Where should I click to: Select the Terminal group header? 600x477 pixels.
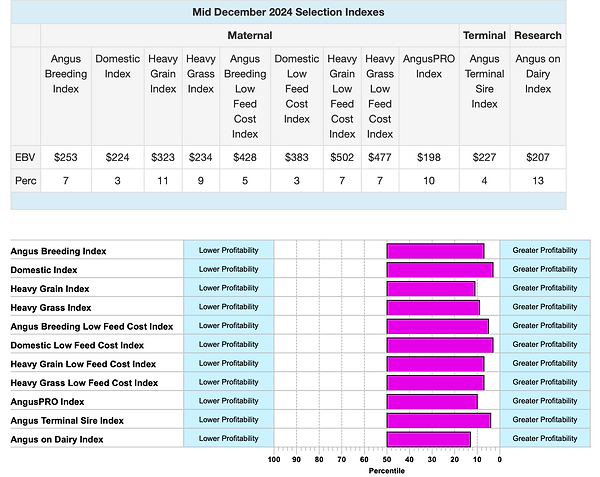[x=484, y=36]
